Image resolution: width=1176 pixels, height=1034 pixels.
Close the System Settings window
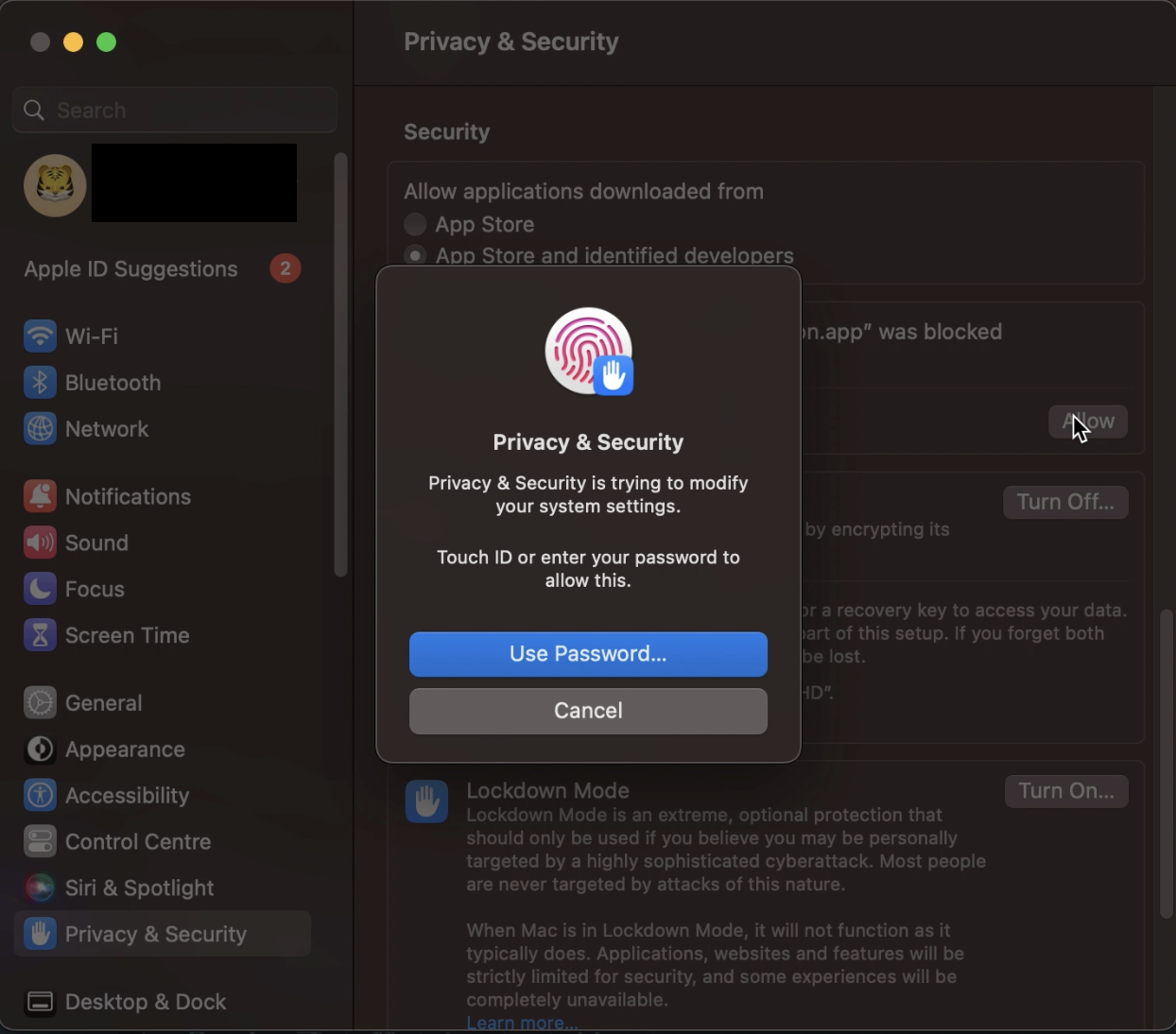pyautogui.click(x=40, y=42)
